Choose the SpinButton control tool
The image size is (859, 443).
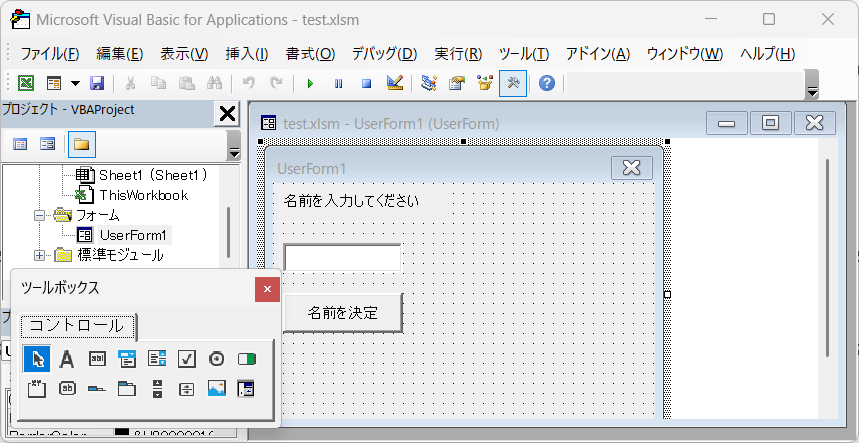coord(187,389)
